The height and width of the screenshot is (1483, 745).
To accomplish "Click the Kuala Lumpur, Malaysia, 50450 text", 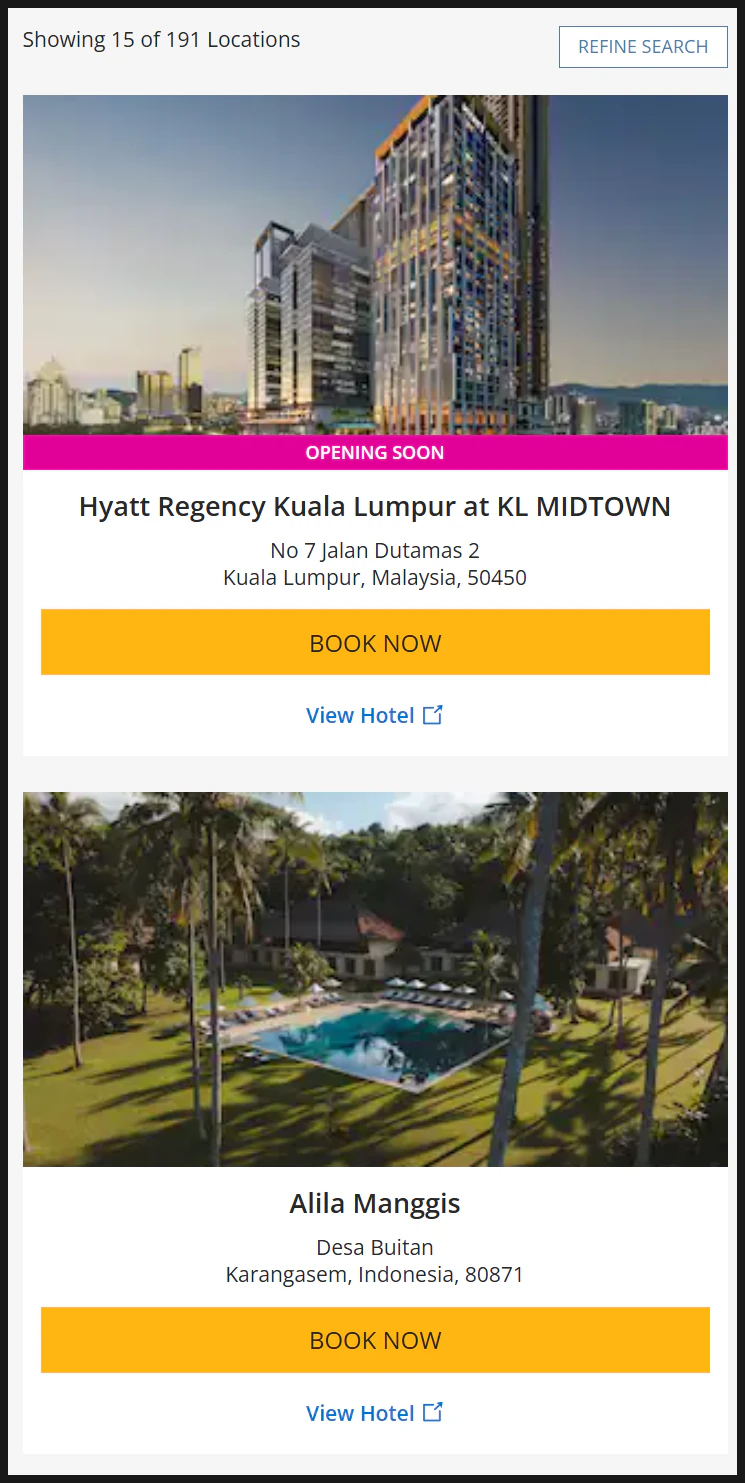I will tap(375, 577).
